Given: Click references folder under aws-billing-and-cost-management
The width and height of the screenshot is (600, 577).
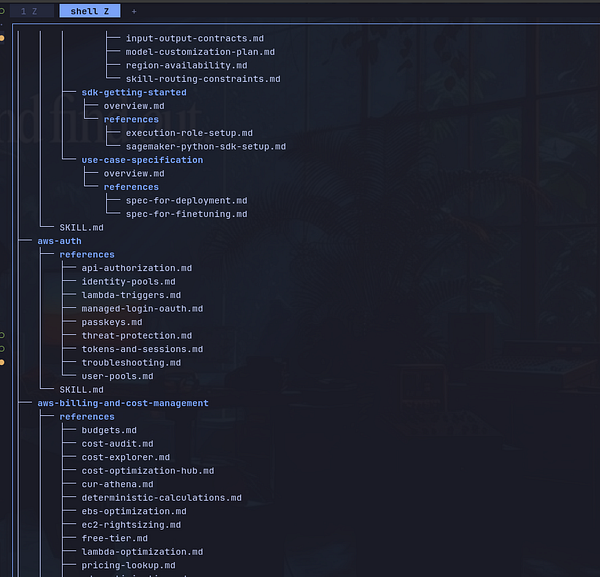Looking at the screenshot, I should click(x=87, y=417).
